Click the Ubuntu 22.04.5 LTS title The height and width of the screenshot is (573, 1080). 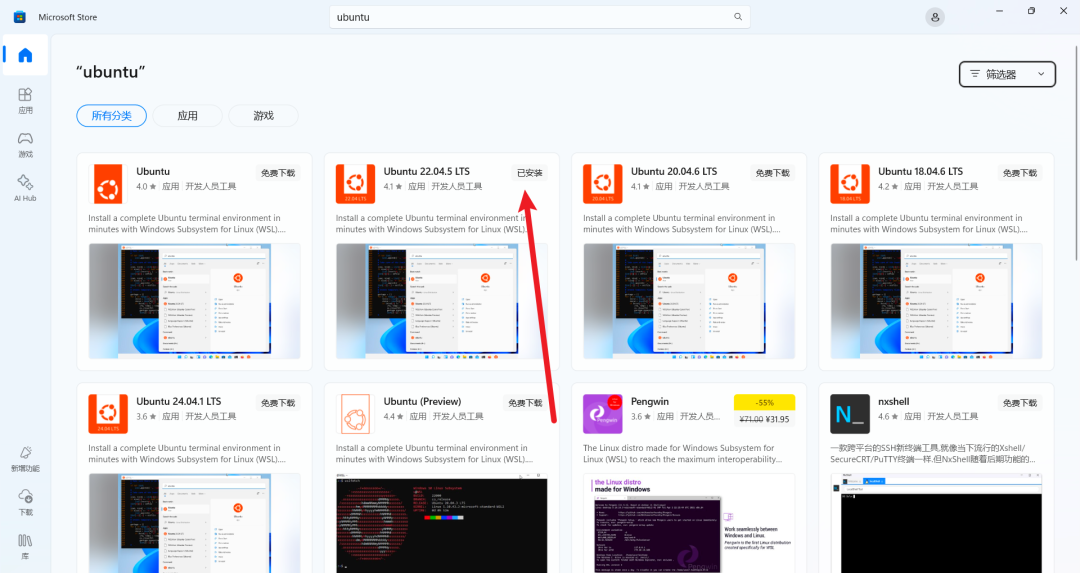click(x=426, y=171)
